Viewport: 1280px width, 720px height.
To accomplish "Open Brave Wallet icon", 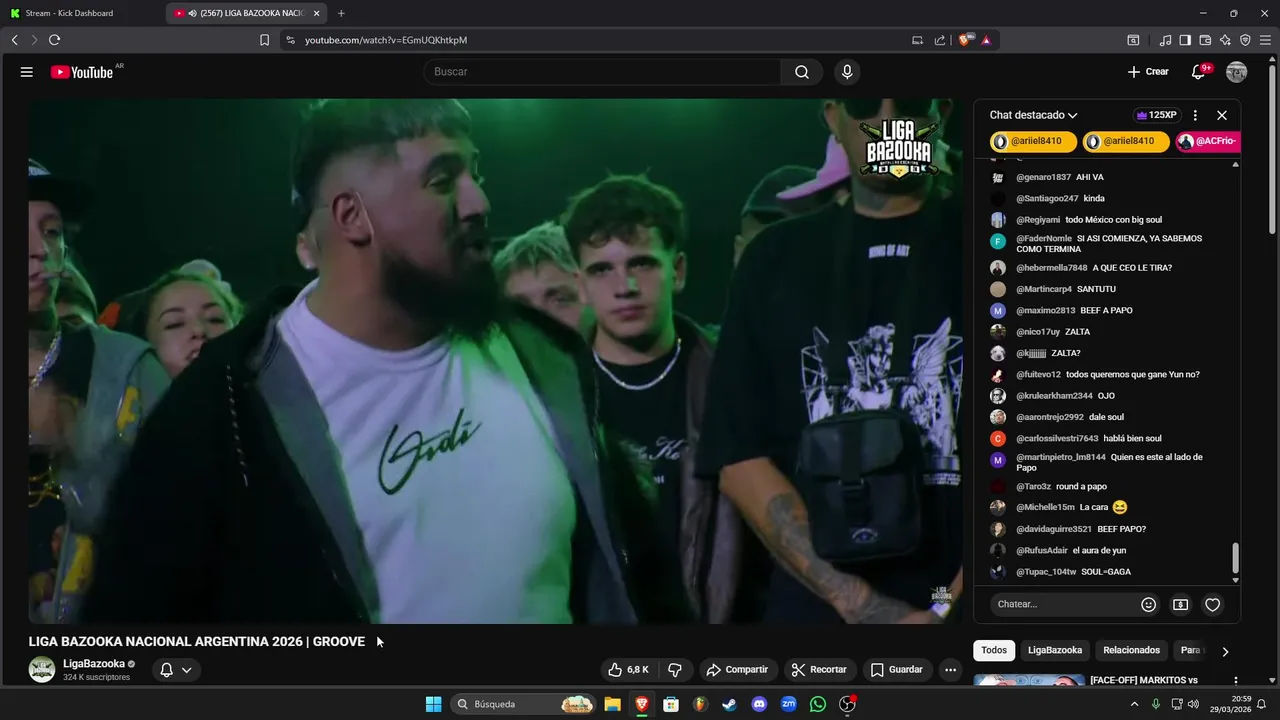I will click(1205, 40).
